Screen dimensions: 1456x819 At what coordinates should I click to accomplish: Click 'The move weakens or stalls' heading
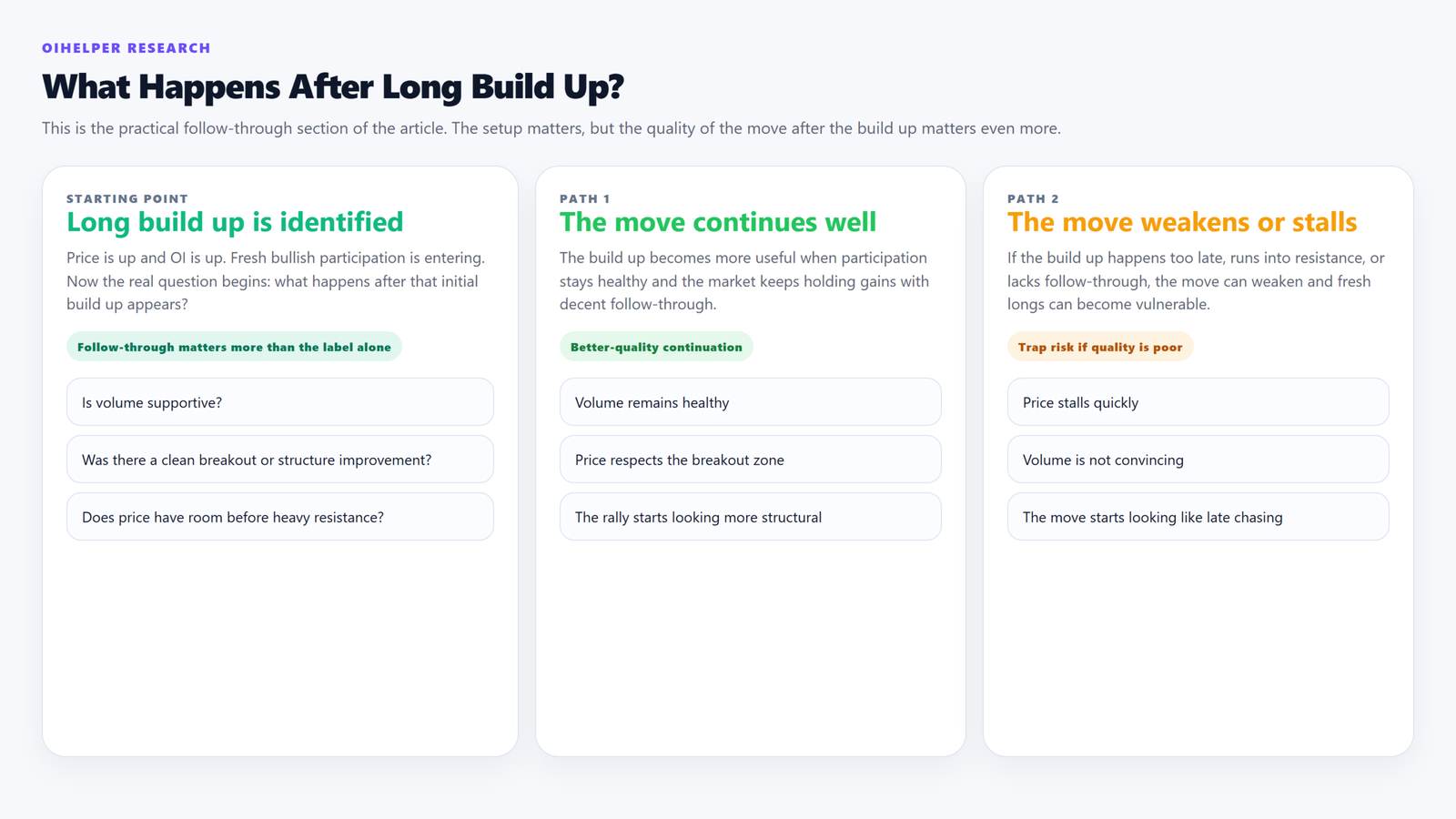coord(1181,222)
